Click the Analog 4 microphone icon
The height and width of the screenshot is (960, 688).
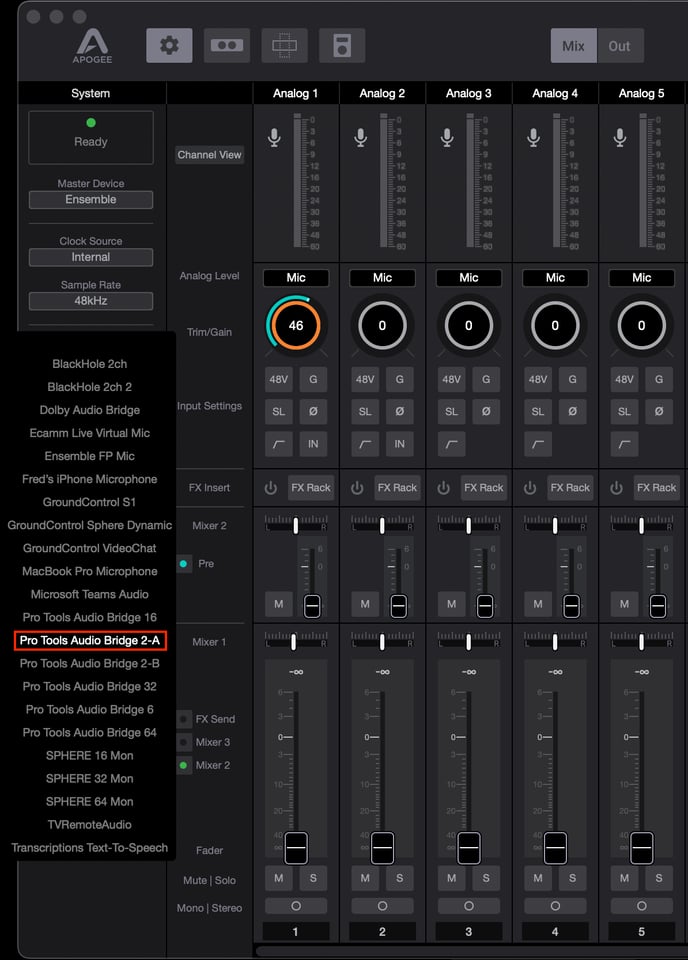(533, 138)
